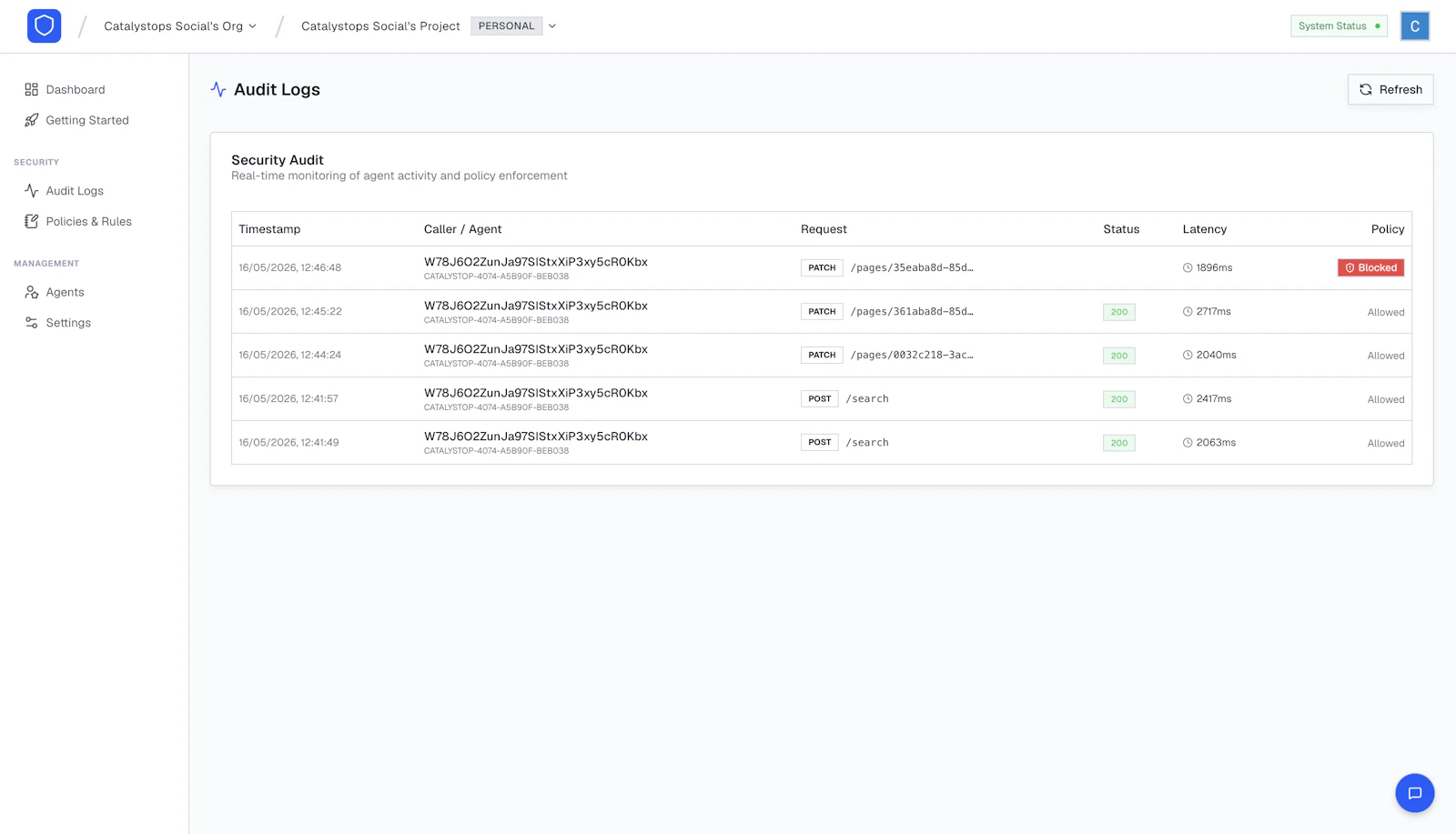This screenshot has width=1456, height=834.
Task: Click the Policy column header
Action: click(1388, 229)
